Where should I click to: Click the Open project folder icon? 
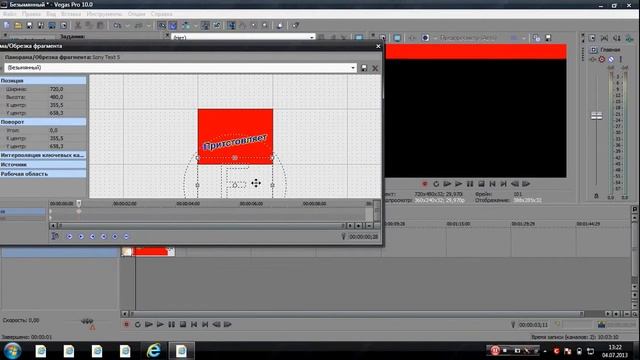pyautogui.click(x=18, y=25)
